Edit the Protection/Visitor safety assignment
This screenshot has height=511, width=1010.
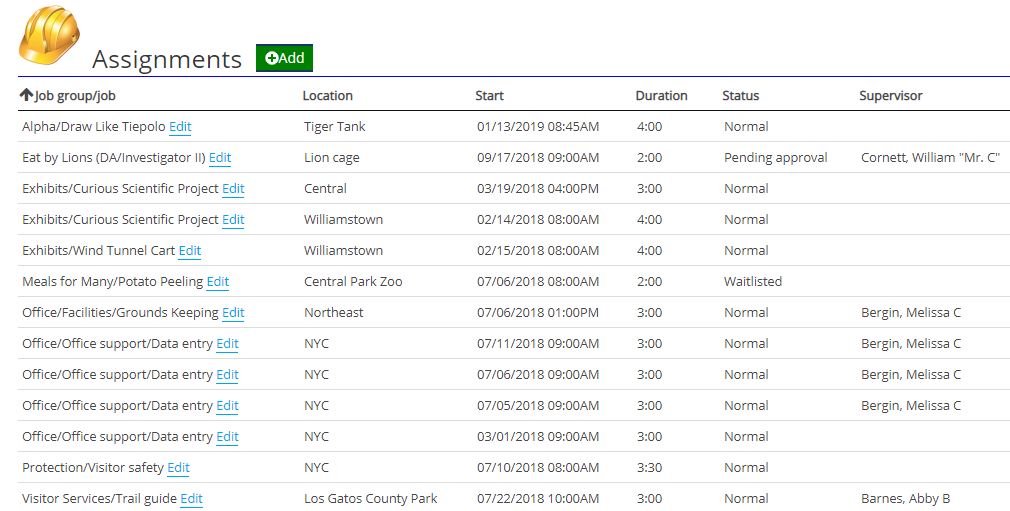[178, 468]
